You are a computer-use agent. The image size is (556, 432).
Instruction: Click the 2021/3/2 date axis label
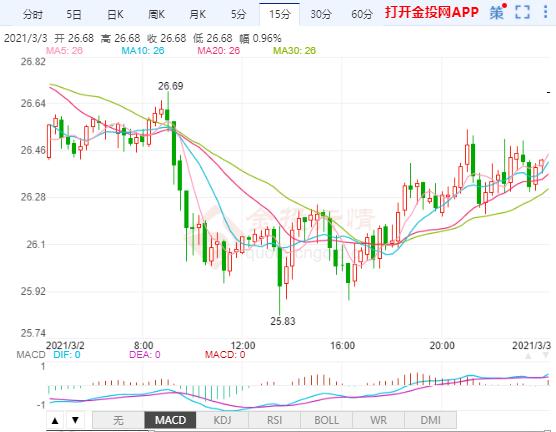tap(65, 345)
